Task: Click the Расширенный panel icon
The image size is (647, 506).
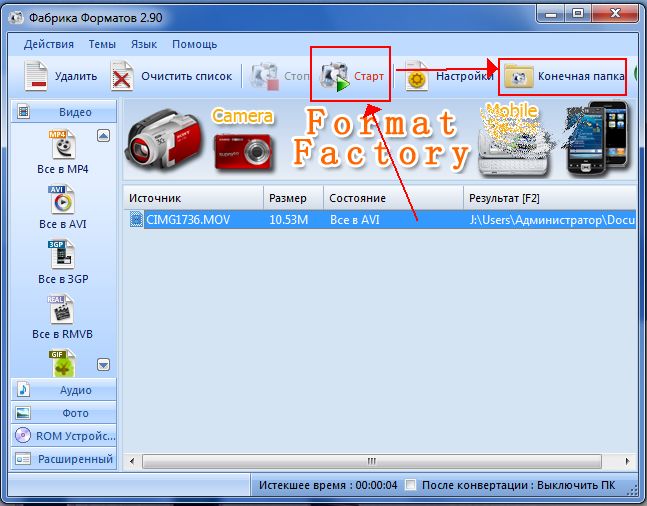Action: [x=23, y=459]
